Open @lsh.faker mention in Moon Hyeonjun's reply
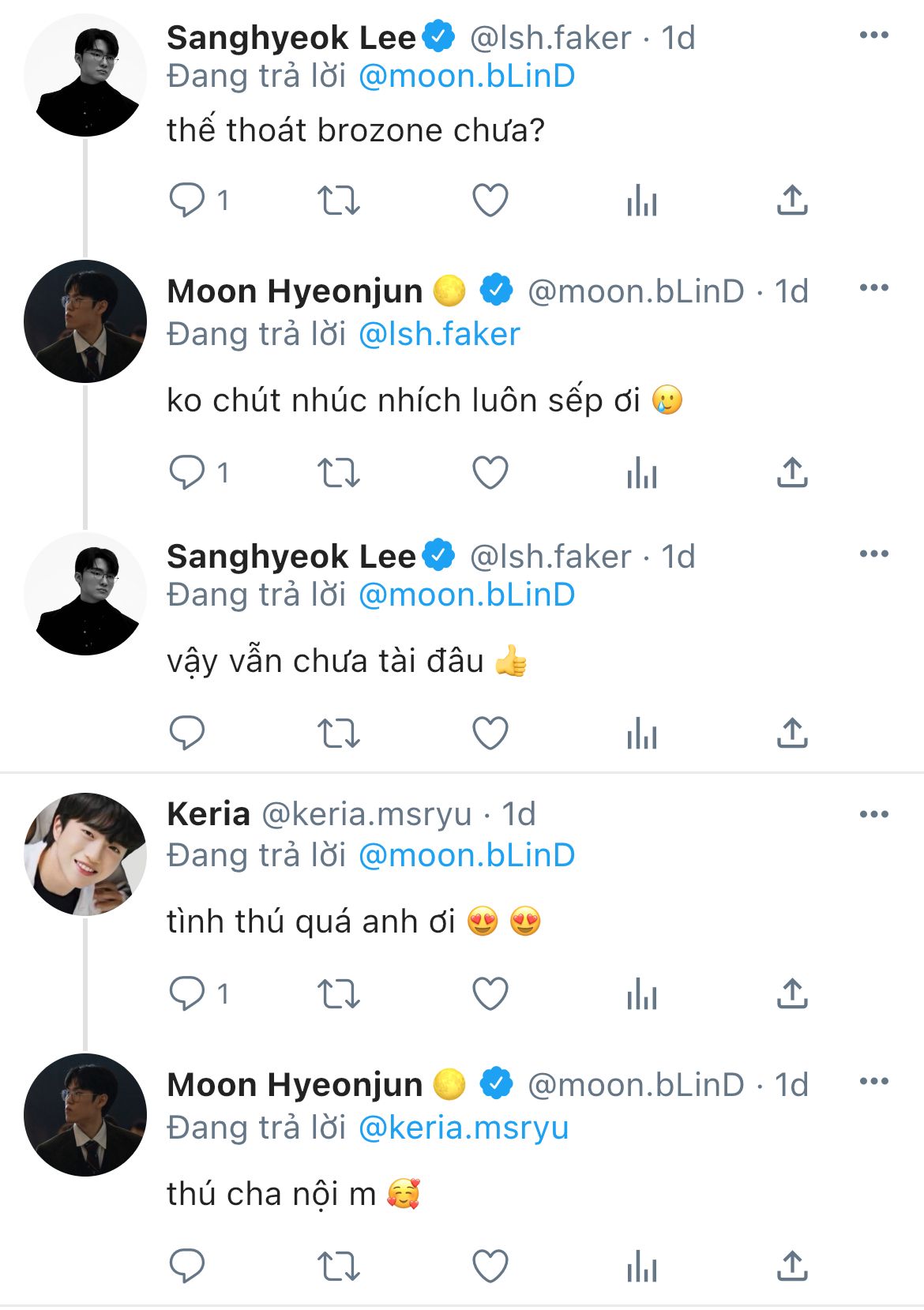924x1310 pixels. click(x=439, y=334)
